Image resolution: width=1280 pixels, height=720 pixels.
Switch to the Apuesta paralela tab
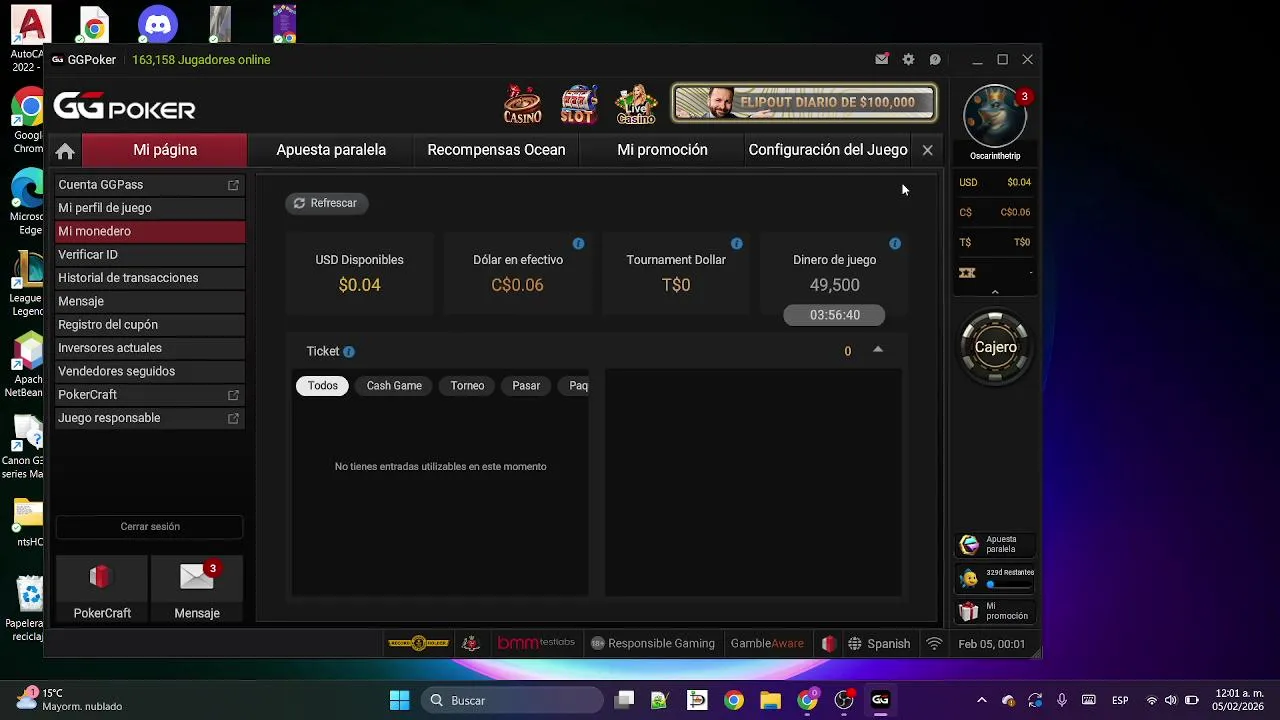331,150
